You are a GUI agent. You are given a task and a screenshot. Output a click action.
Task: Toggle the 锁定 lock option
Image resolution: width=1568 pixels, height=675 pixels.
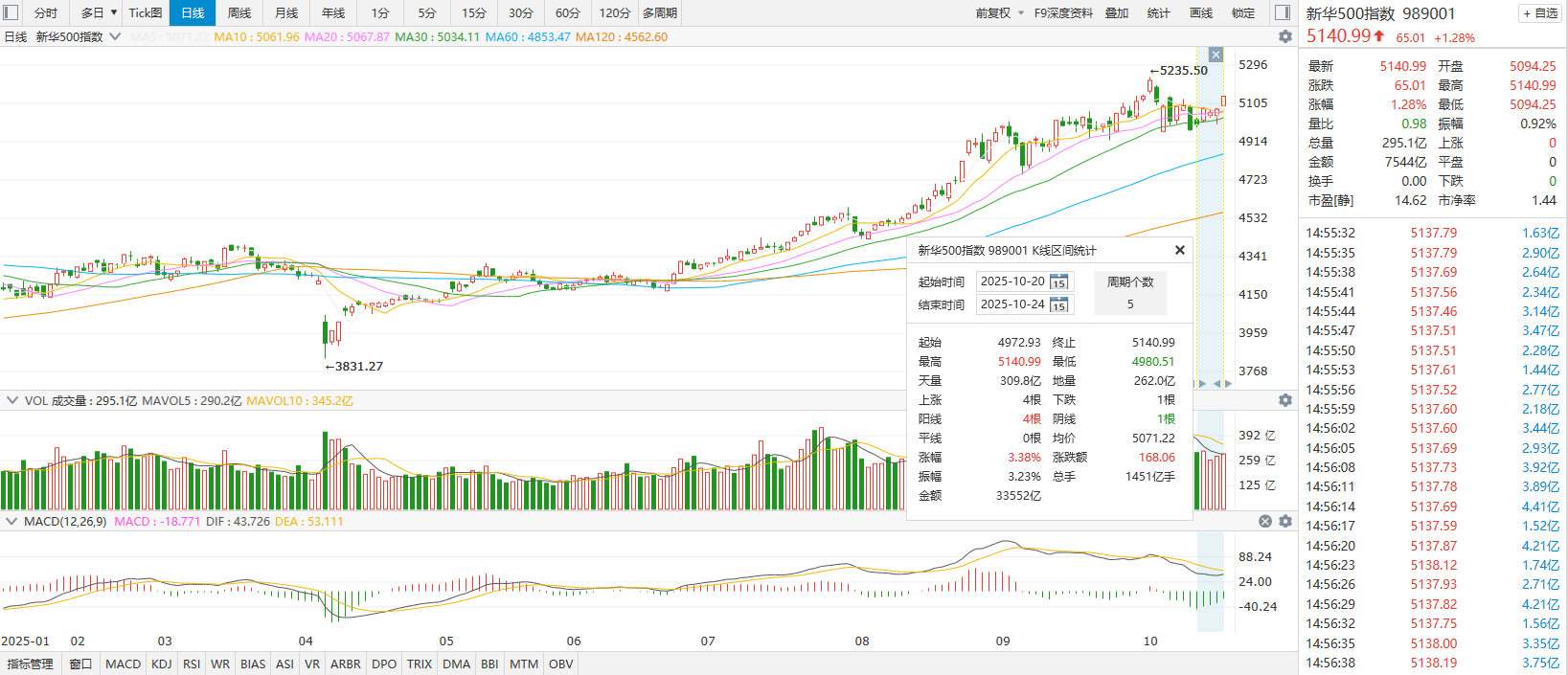point(1243,12)
